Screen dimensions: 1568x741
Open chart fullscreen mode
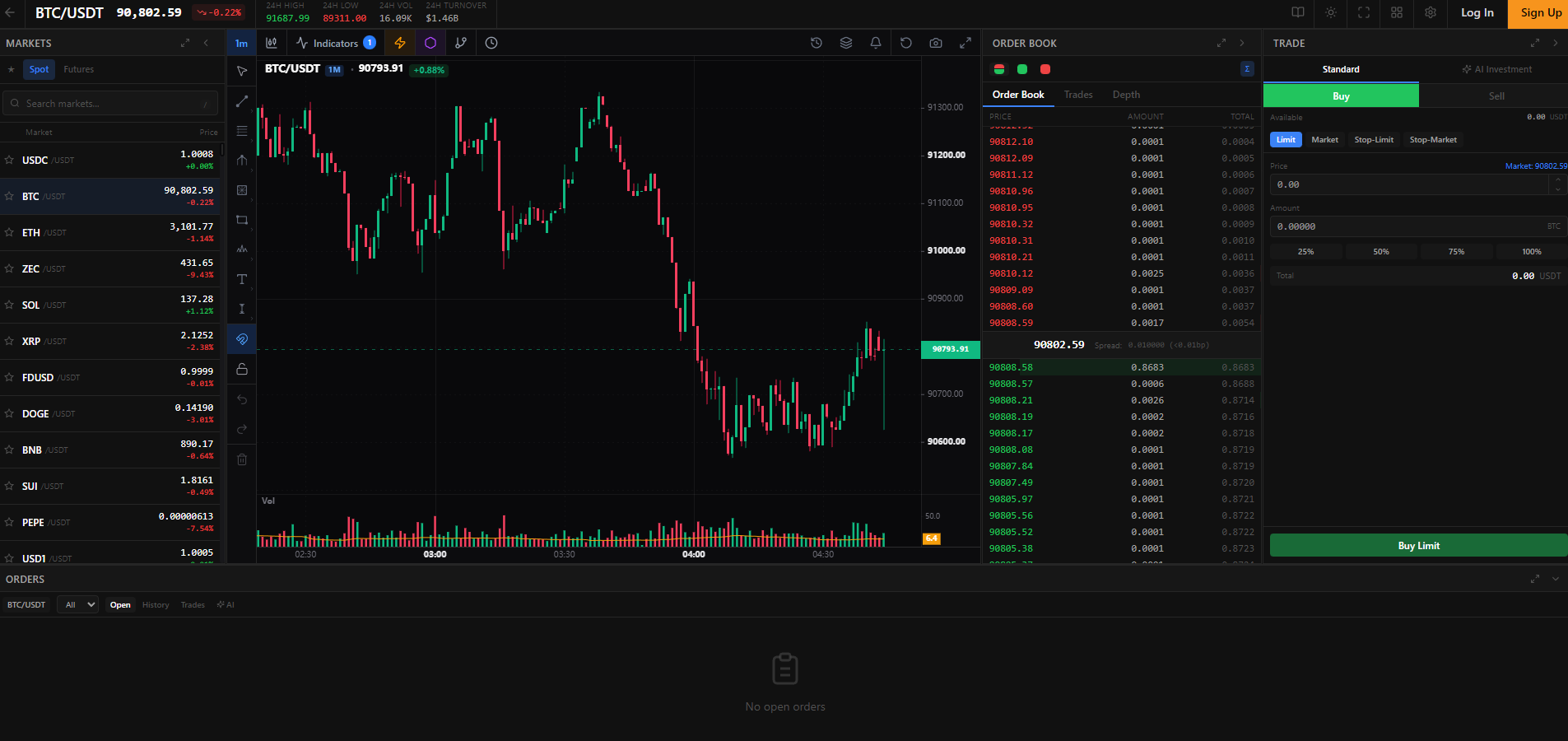coord(965,43)
